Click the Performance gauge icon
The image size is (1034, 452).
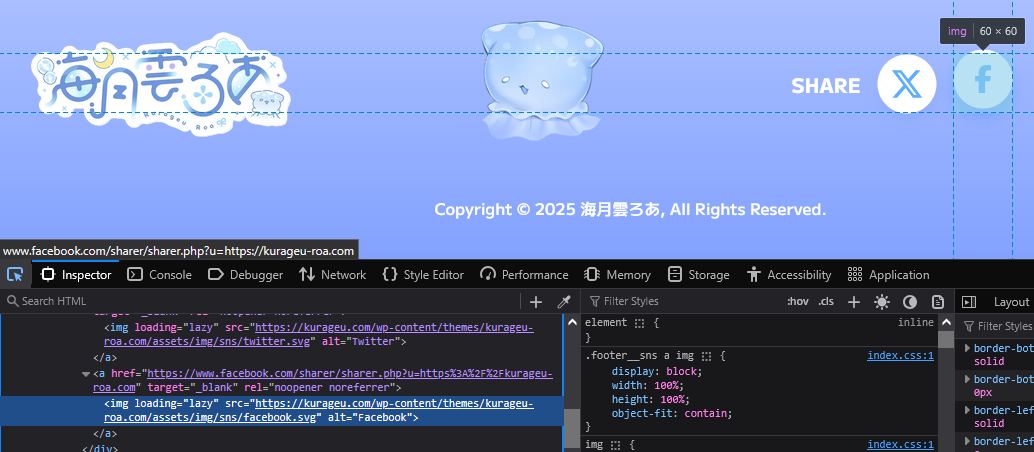pyautogui.click(x=488, y=274)
